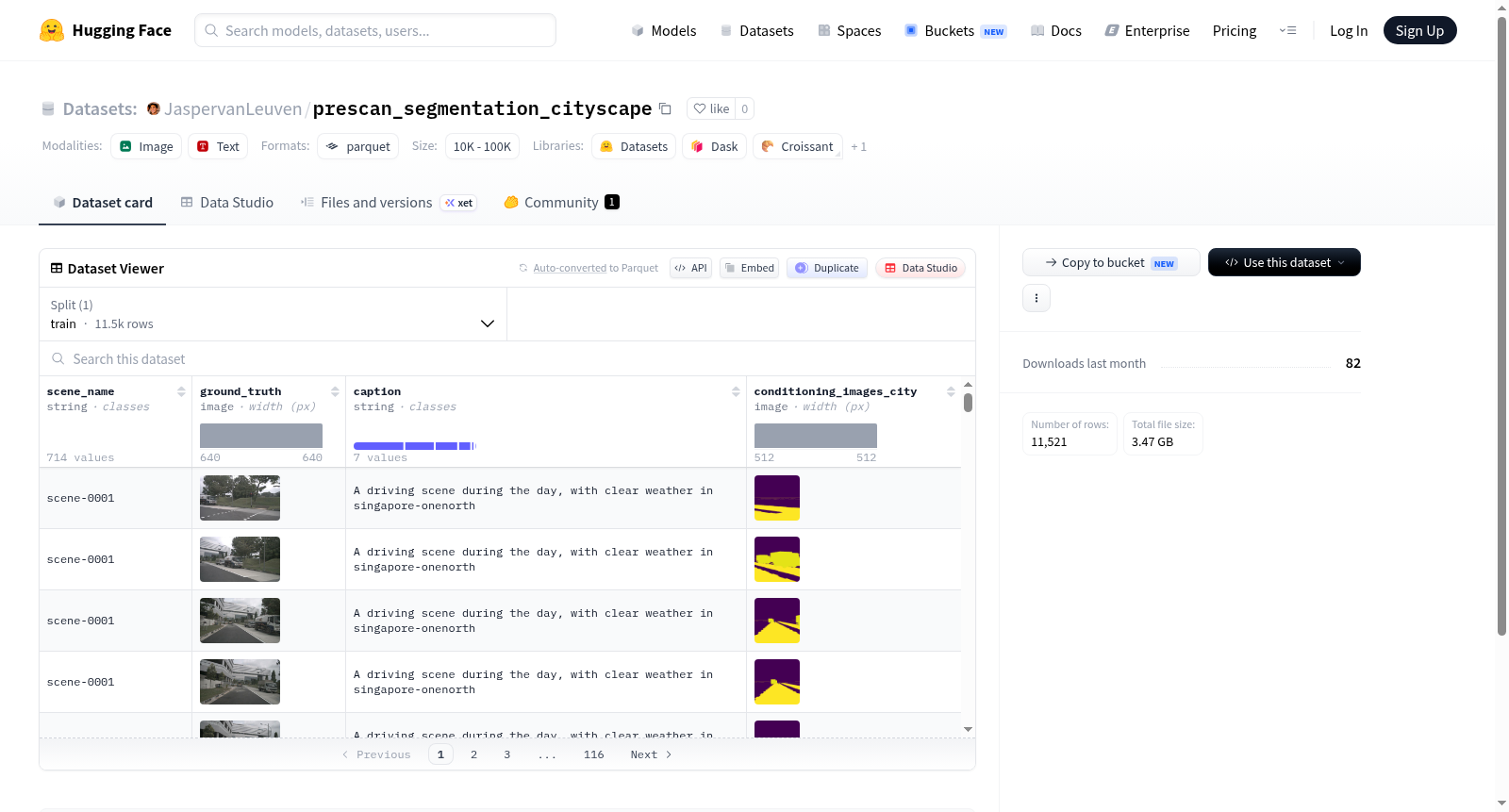Sort the conditioning_images_city column using the sort arrows
Viewport: 1509px width, 812px height.
(951, 391)
